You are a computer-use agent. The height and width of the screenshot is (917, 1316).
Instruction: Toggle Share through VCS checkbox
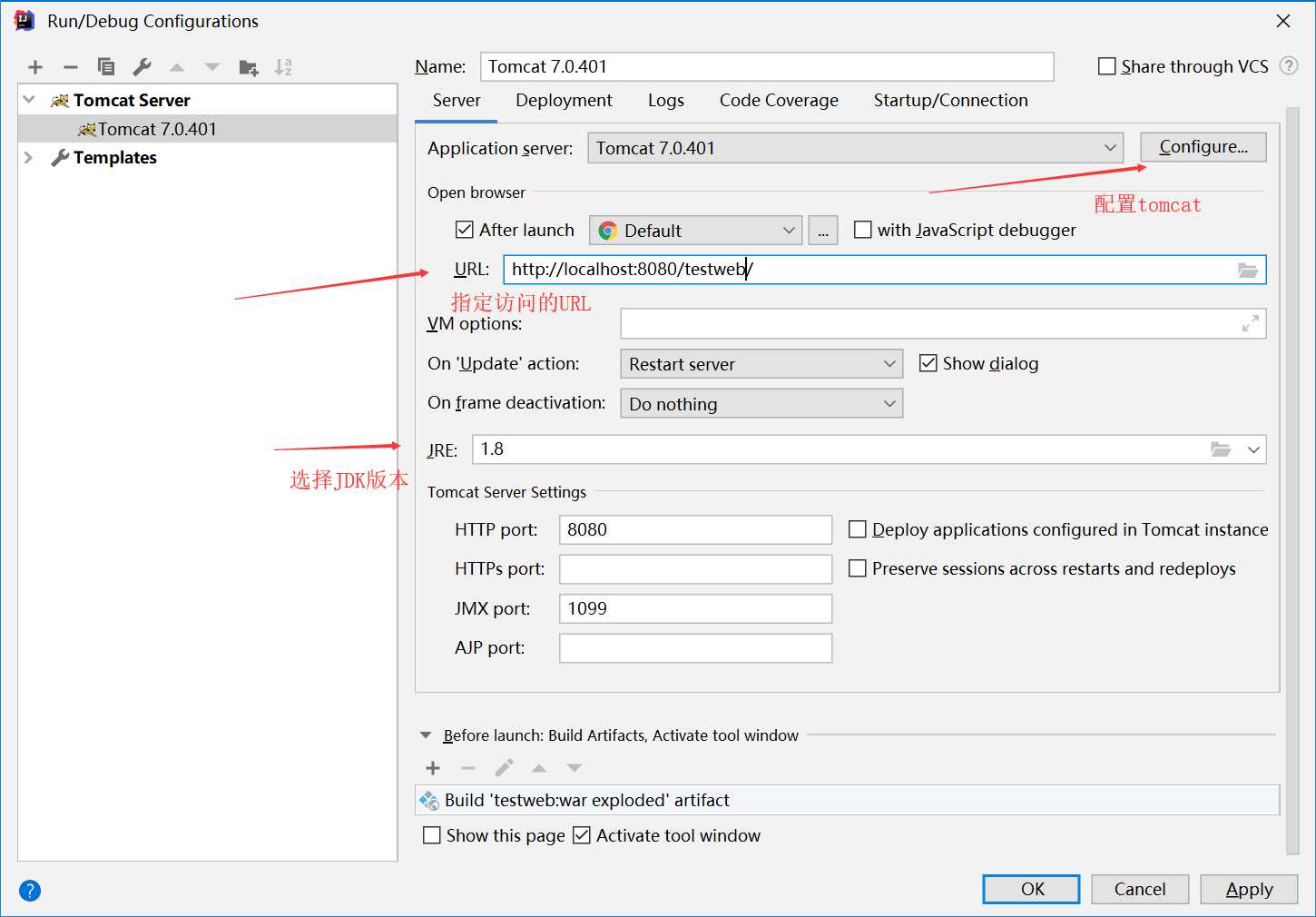(x=1107, y=66)
